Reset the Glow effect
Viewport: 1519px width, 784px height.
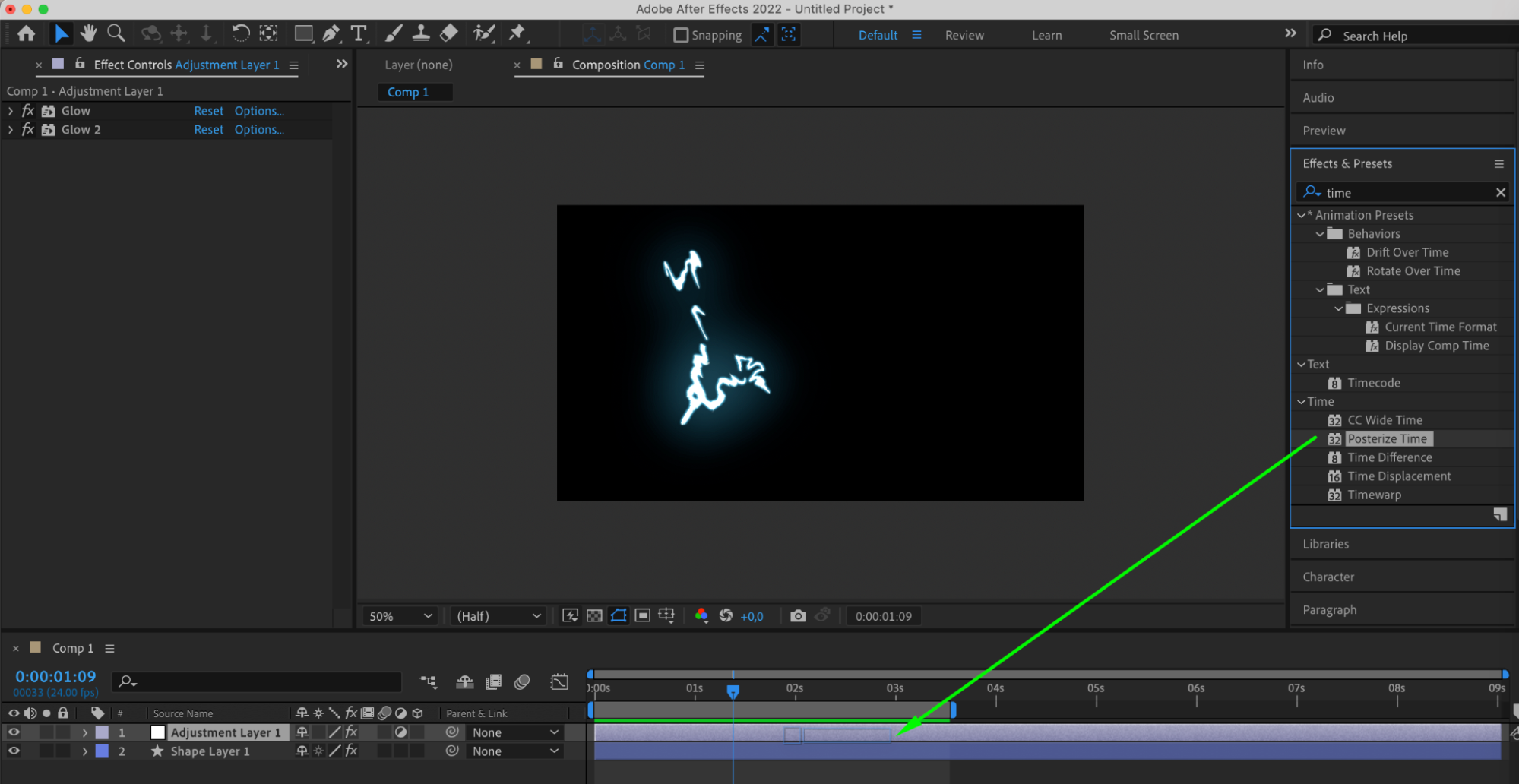[208, 111]
